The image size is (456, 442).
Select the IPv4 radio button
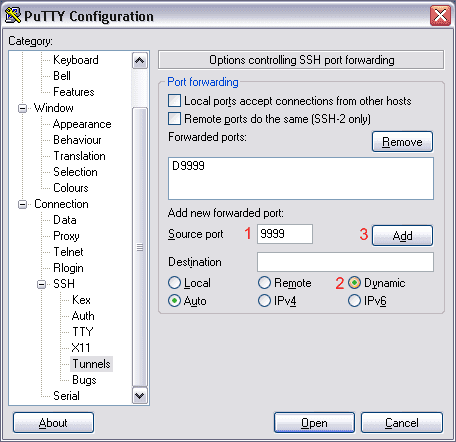264,301
